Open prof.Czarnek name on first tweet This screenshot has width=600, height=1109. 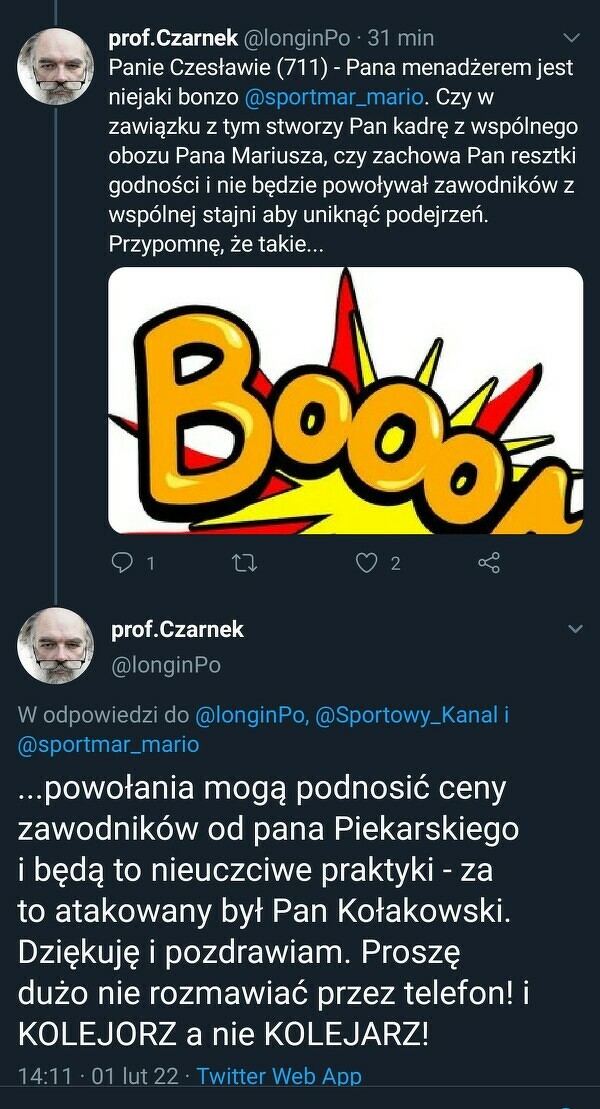click(173, 38)
